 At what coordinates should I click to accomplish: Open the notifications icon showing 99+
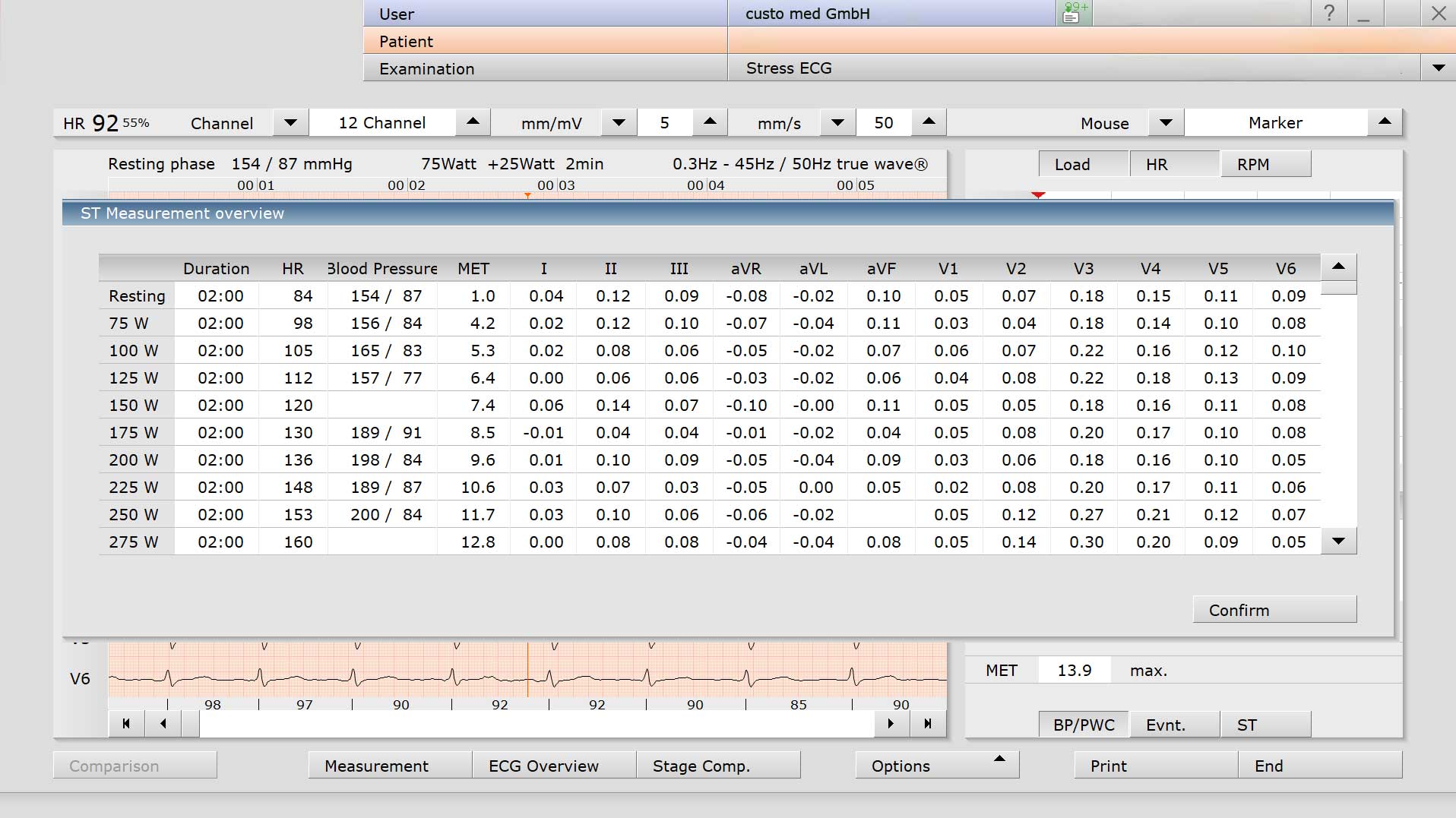(1074, 13)
